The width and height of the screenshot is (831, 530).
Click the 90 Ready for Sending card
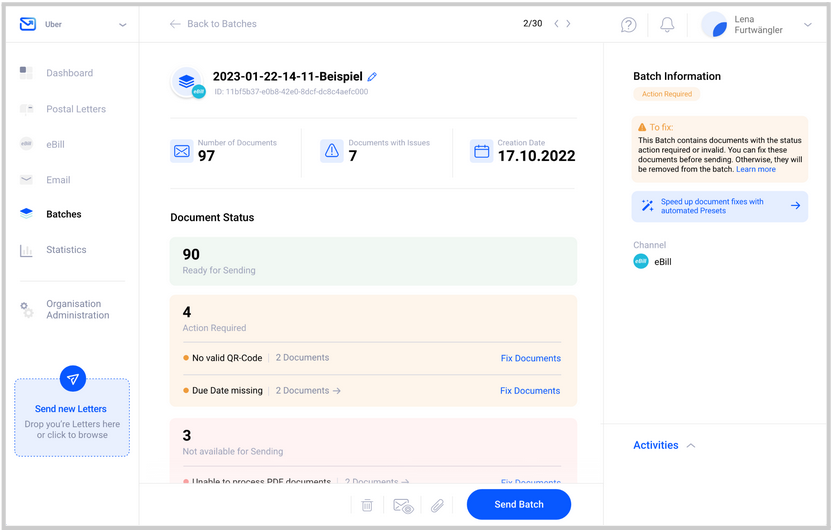[x=373, y=261]
